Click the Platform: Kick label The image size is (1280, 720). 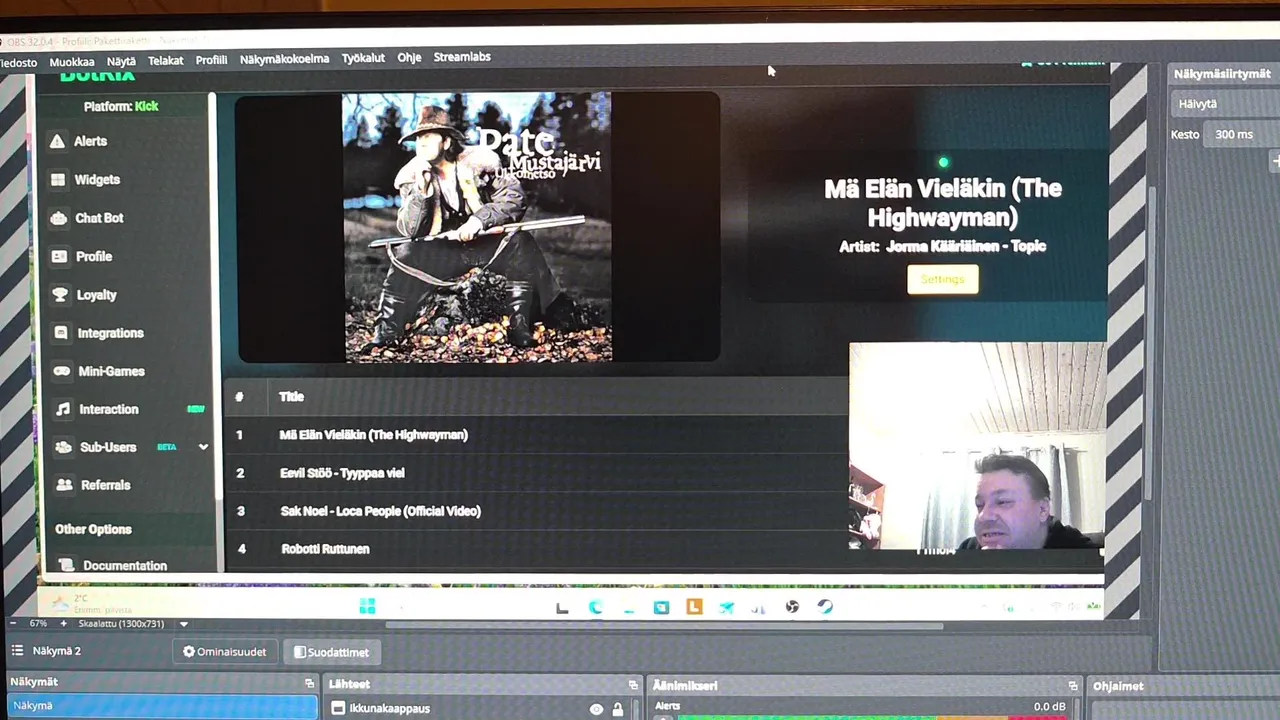pyautogui.click(x=121, y=106)
